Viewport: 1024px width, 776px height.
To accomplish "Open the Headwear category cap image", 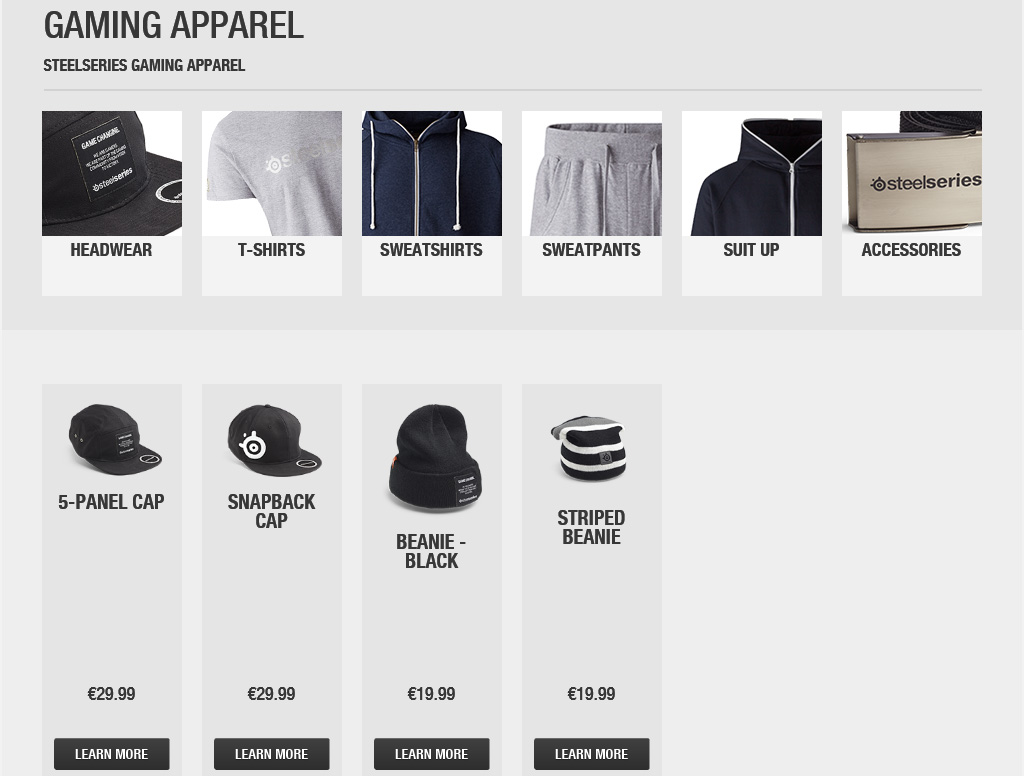I will (112, 173).
